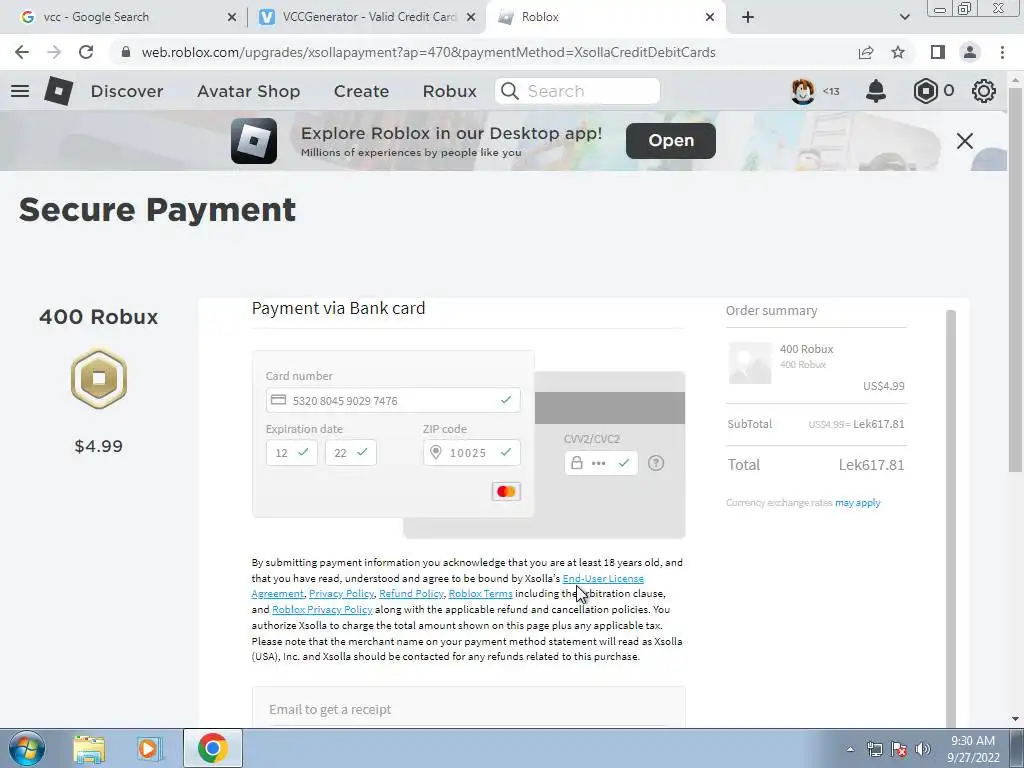Dismiss the Desktop app banner with X
The height and width of the screenshot is (768, 1024).
pyautogui.click(x=965, y=140)
